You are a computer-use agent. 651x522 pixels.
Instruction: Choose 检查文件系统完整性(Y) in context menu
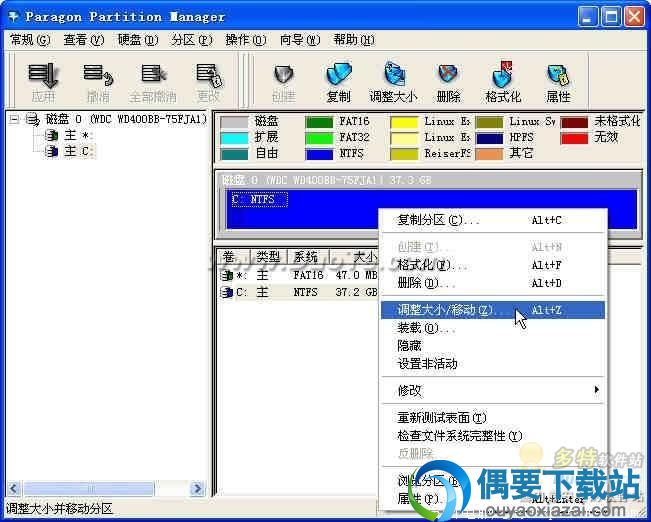point(493,436)
